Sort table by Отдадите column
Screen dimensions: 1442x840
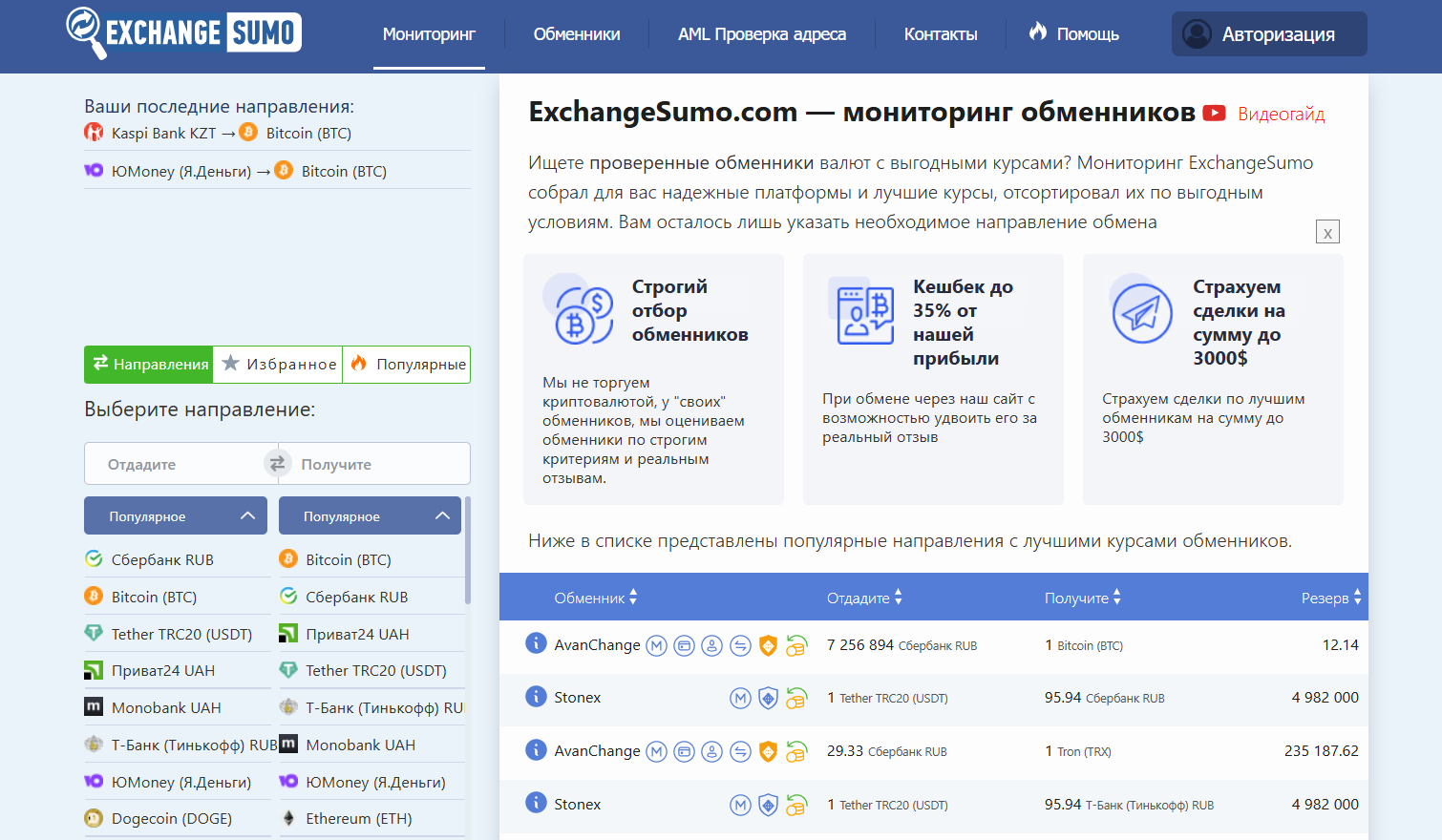[x=864, y=598]
